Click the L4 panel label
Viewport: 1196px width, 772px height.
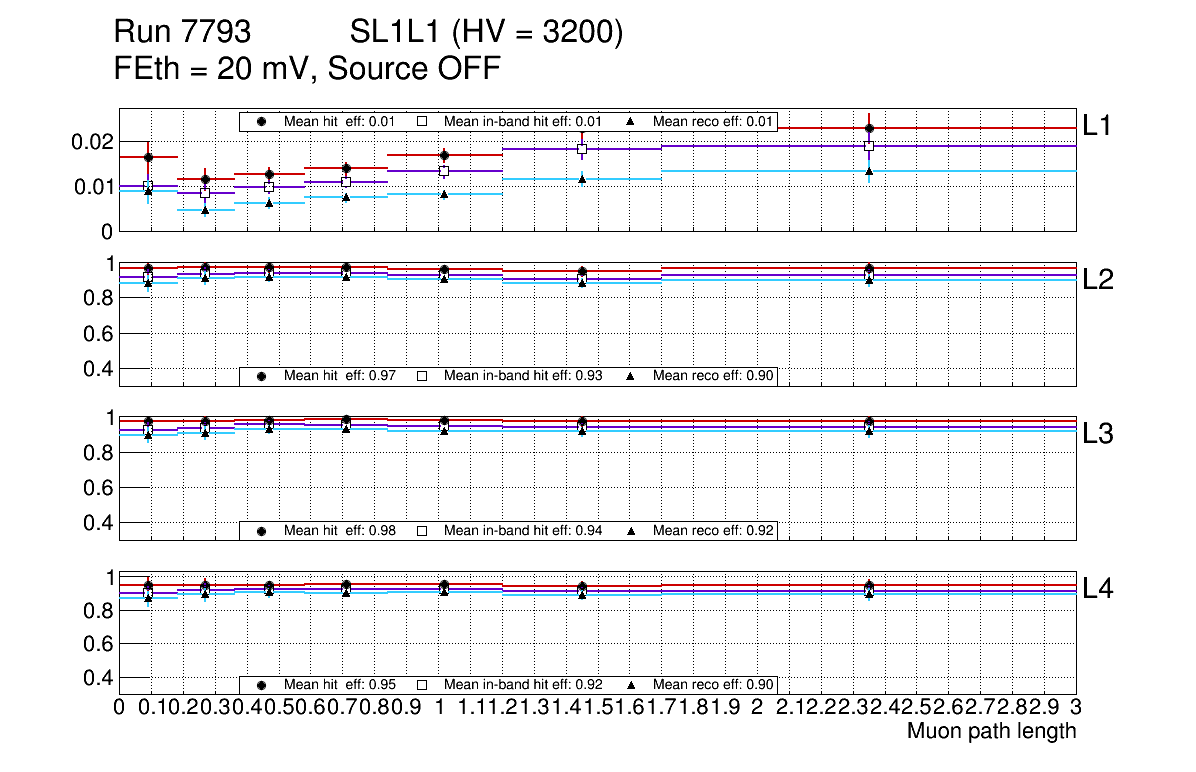tap(1100, 589)
